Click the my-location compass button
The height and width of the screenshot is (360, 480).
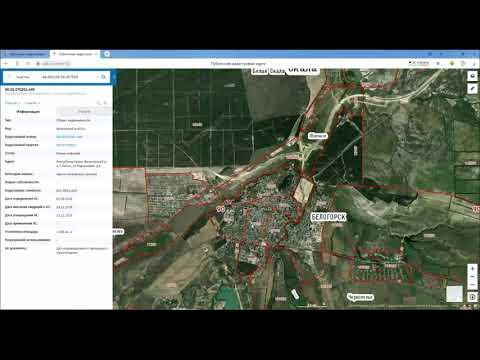point(472,297)
